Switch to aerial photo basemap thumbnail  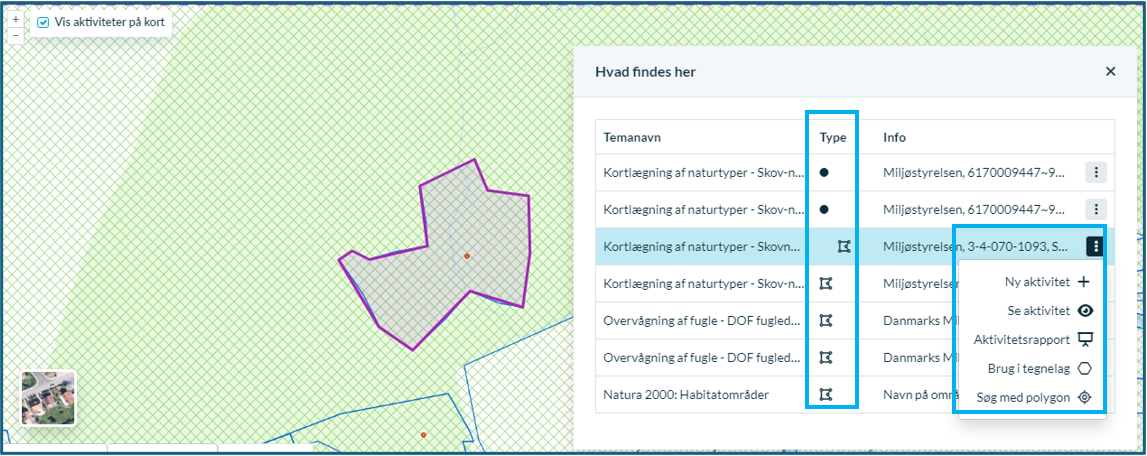tap(48, 397)
